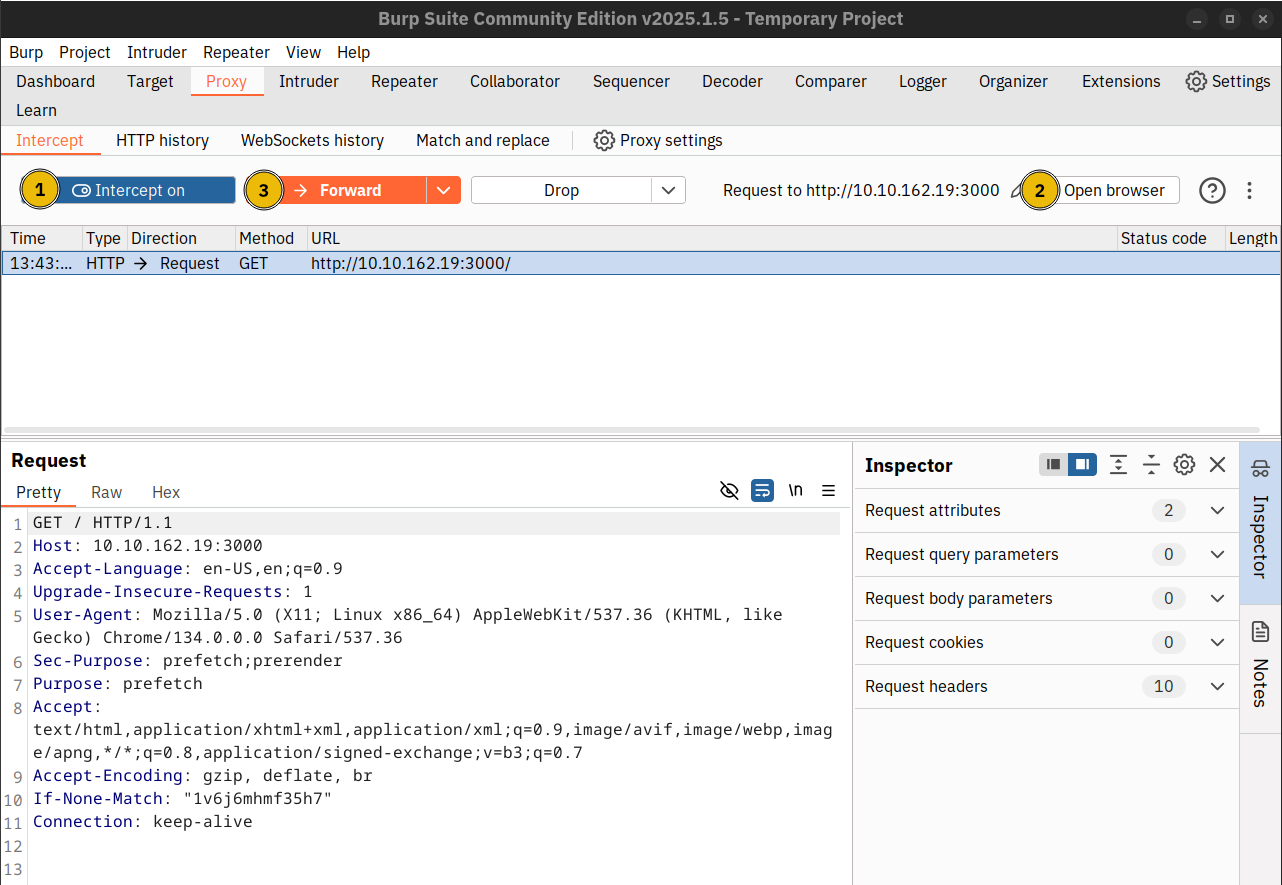Open the Project menu
The image size is (1282, 885).
point(85,52)
